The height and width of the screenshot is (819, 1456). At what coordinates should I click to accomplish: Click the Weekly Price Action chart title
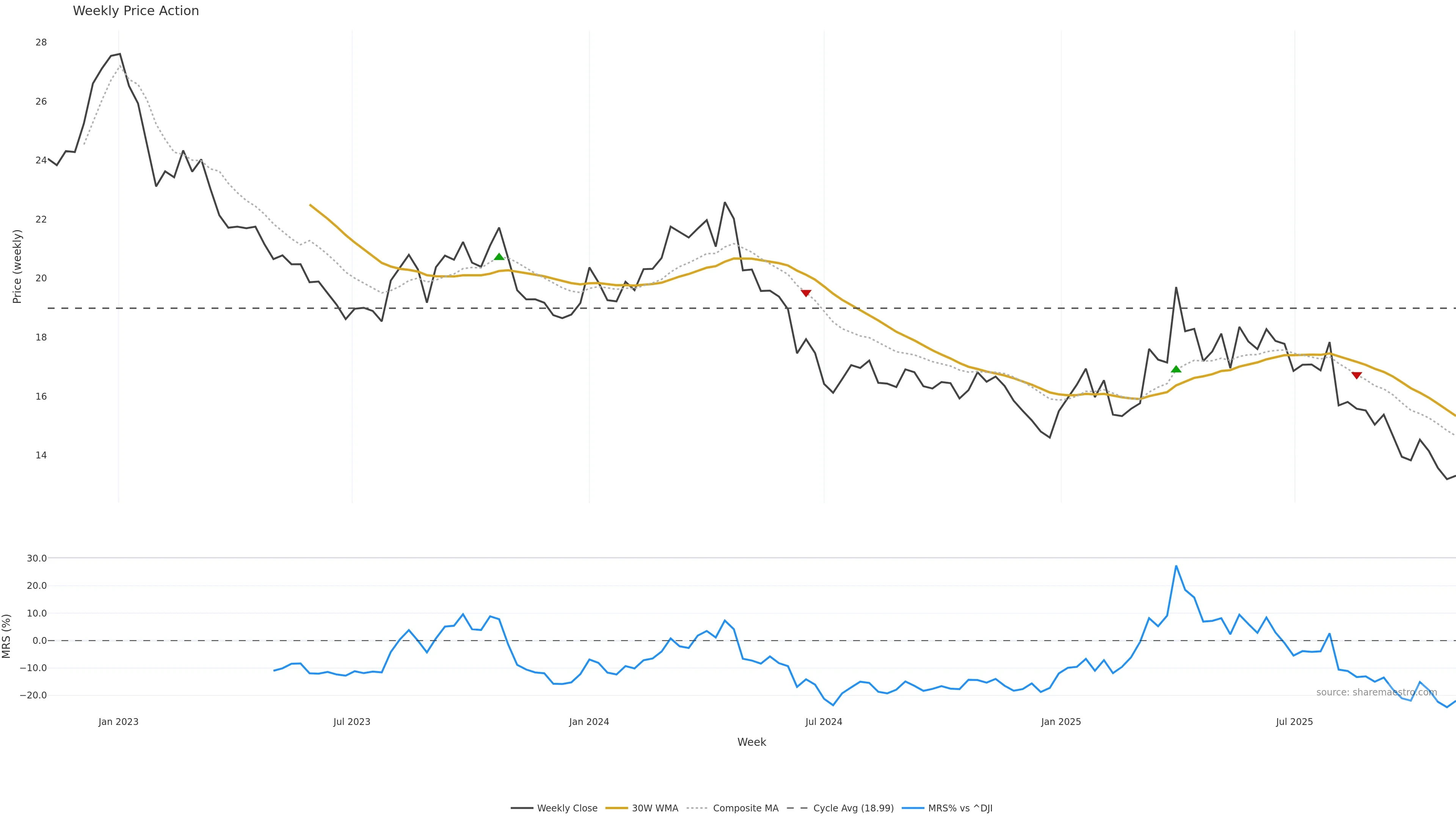[136, 11]
